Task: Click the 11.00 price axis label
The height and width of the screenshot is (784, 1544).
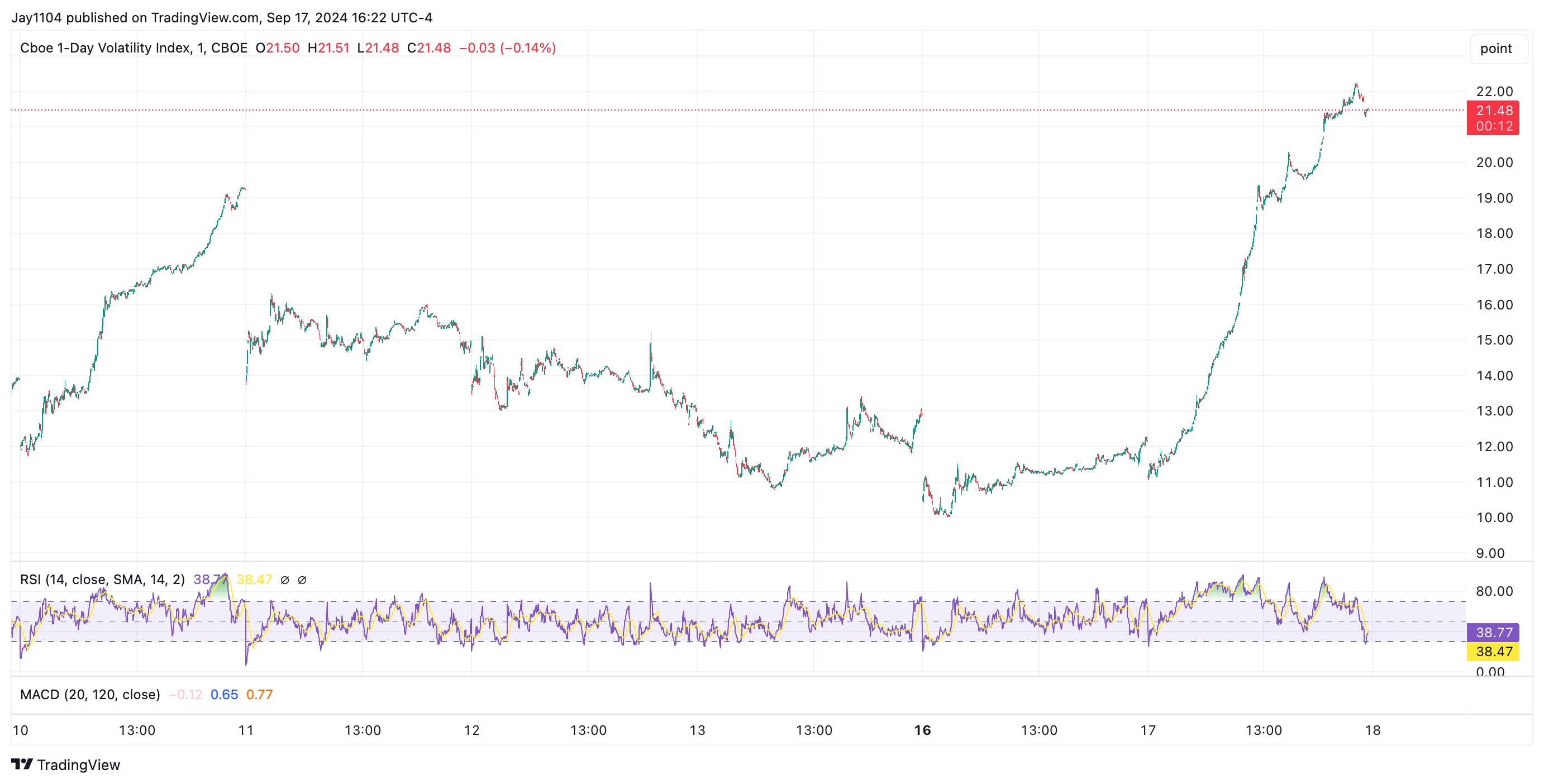Action: point(1495,482)
